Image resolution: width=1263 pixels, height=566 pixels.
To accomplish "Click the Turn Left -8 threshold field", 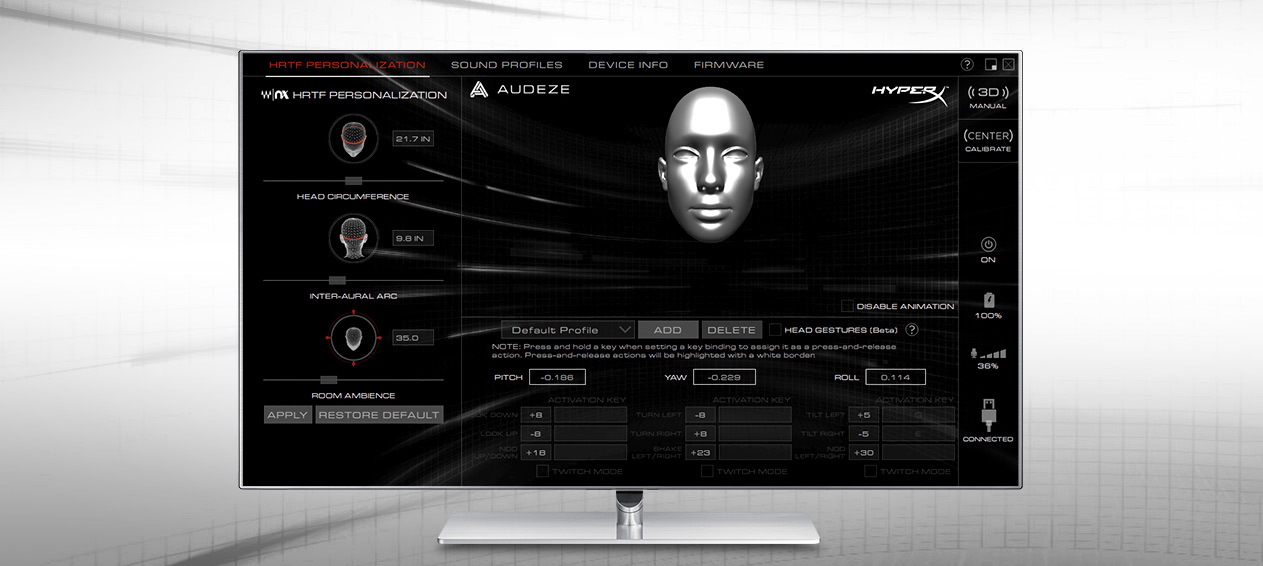I will 700,415.
